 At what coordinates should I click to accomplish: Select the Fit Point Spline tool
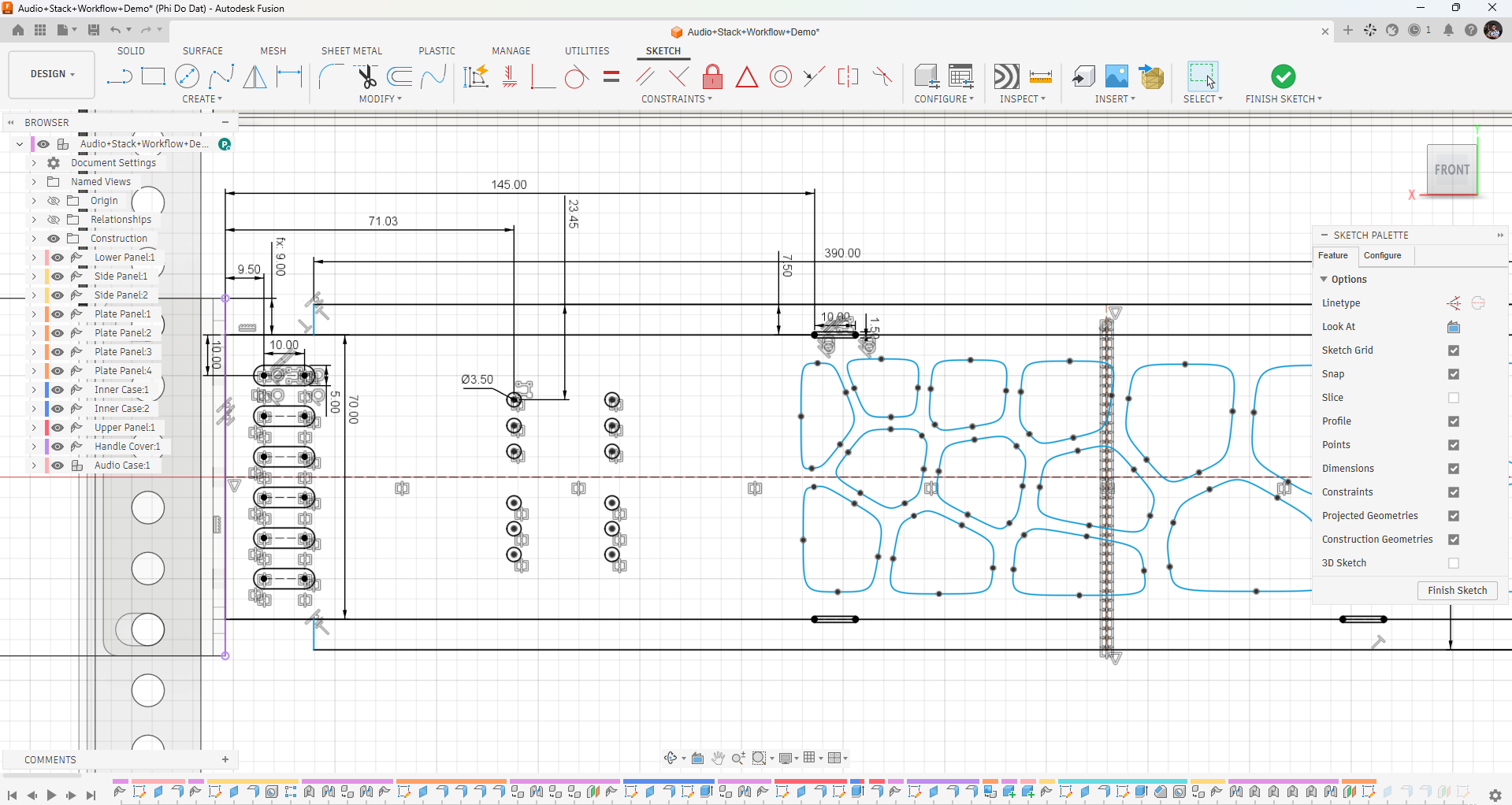(221, 76)
